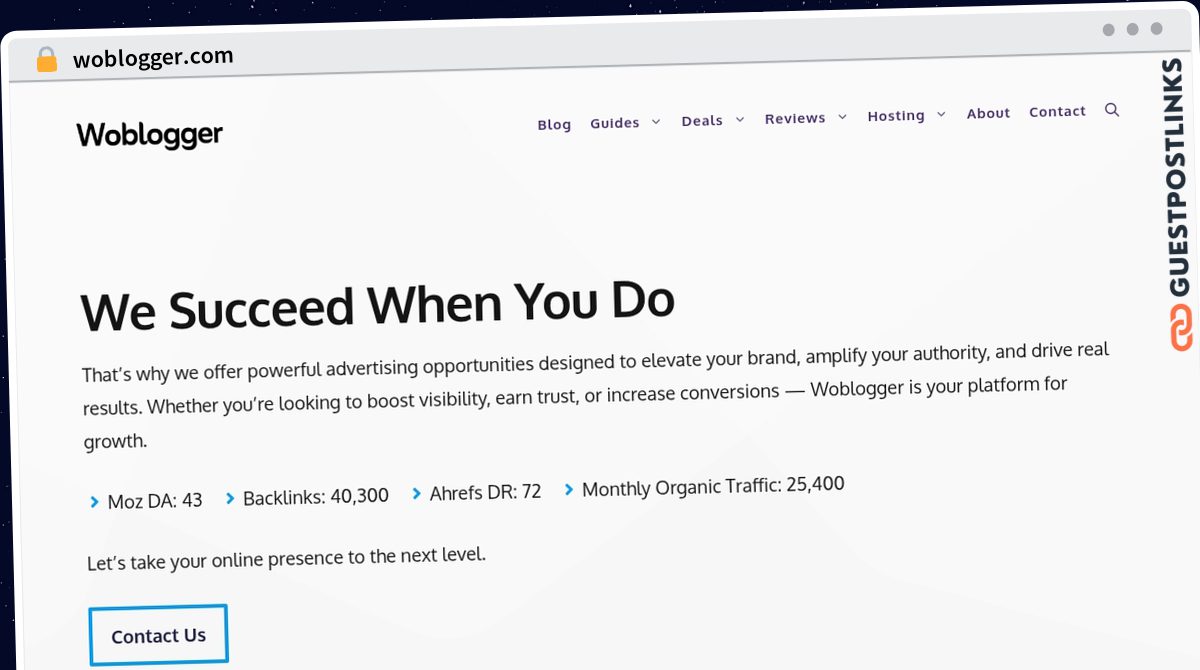Open the Reviews menu item
The width and height of the screenshot is (1200, 670).
pyautogui.click(x=795, y=118)
